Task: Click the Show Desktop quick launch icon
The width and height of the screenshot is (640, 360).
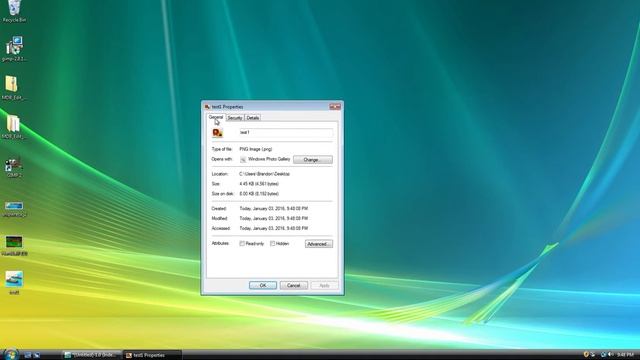Action: click(28, 355)
